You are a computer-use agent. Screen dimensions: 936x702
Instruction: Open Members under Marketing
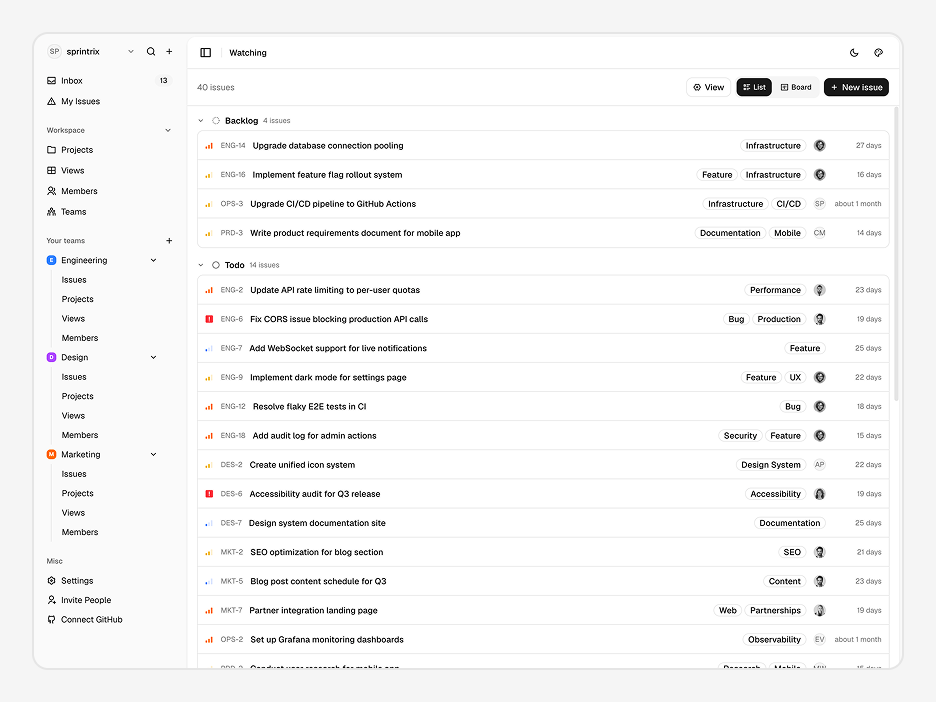pos(80,532)
